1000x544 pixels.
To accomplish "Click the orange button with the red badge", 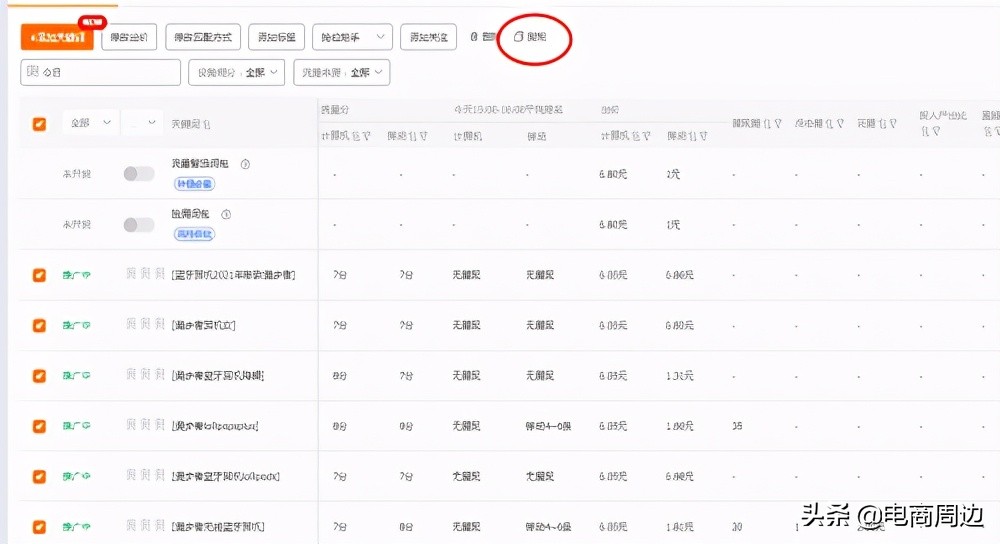I will click(57, 37).
